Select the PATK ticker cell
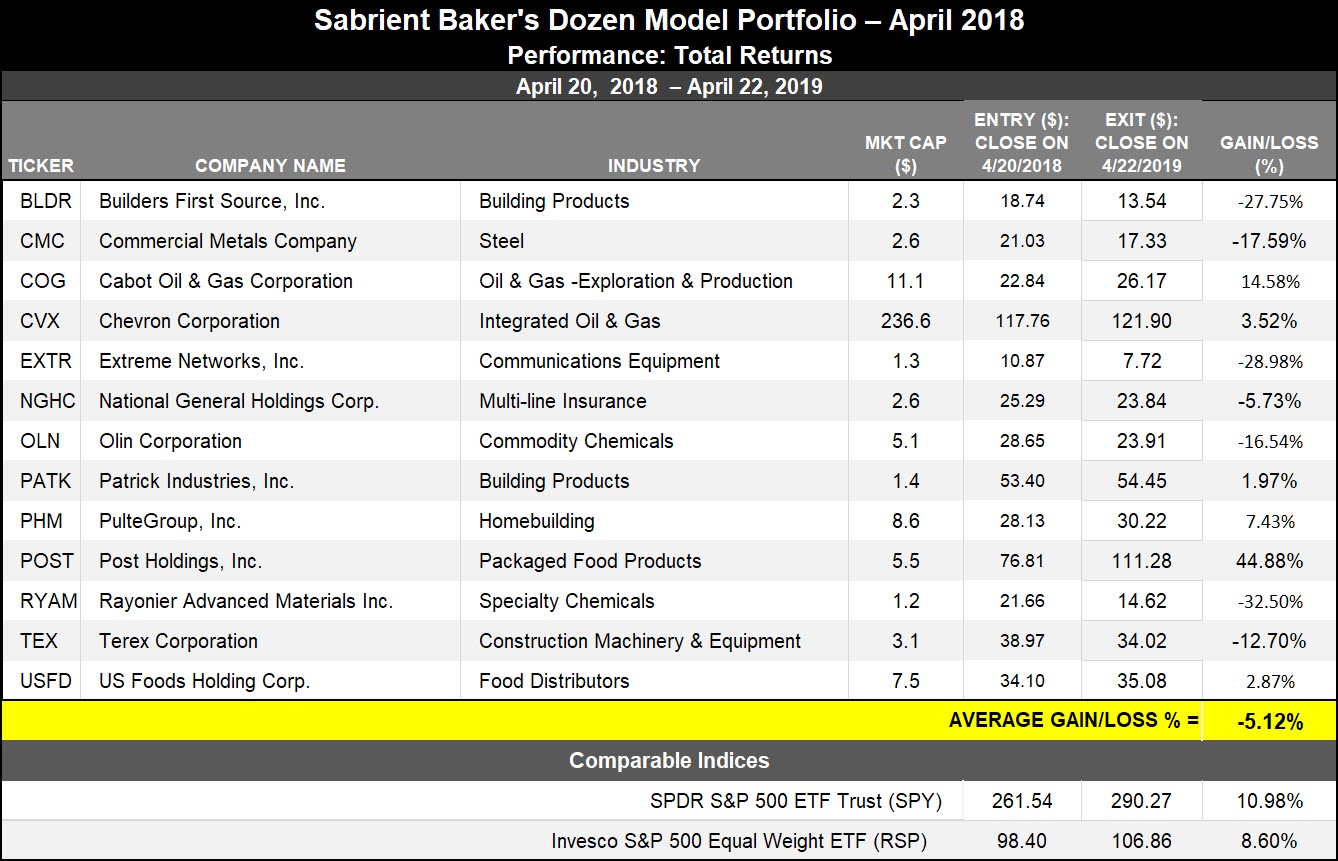 (x=46, y=481)
